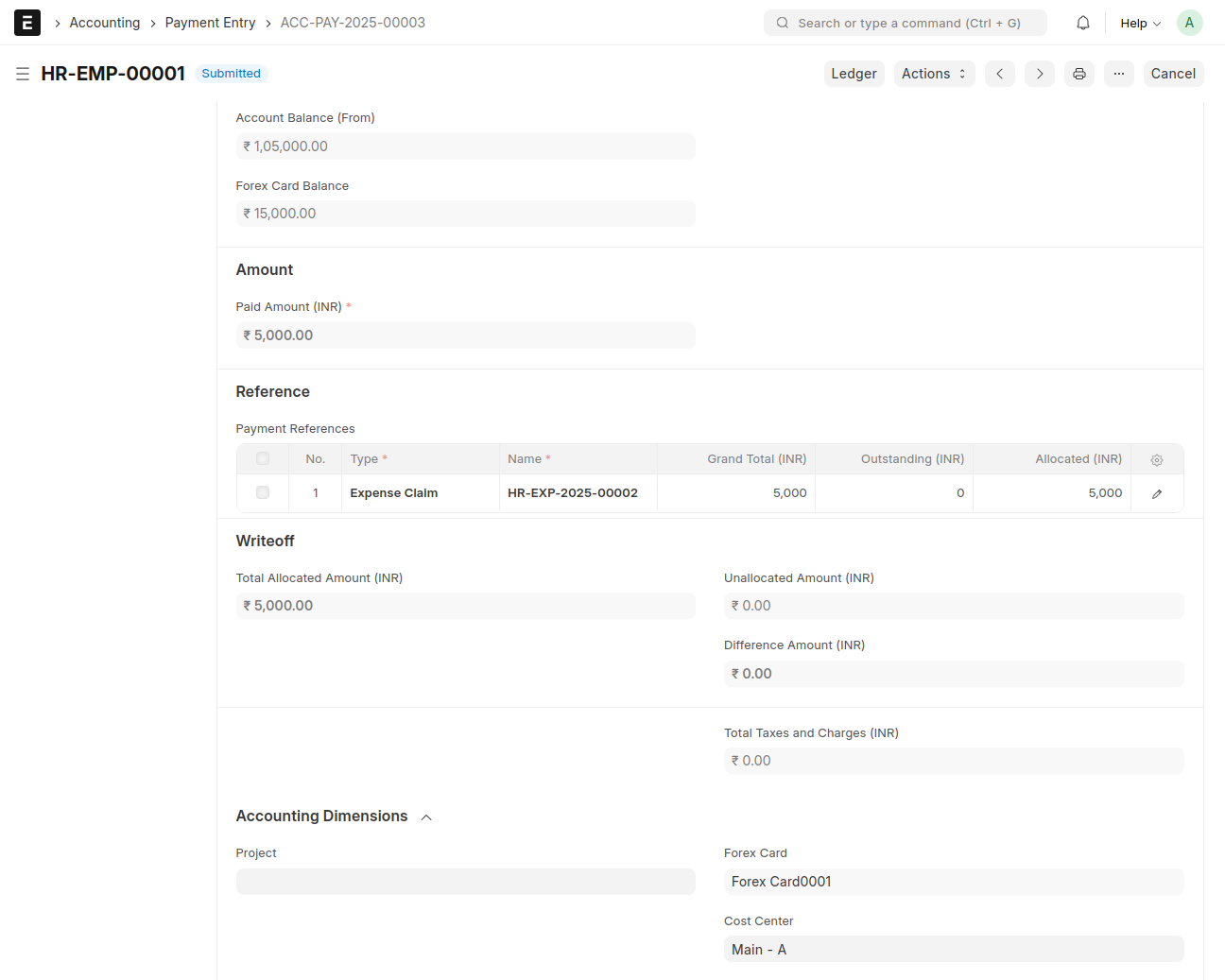Click the Ledger button
The height and width of the screenshot is (980, 1225).
pyautogui.click(x=854, y=74)
